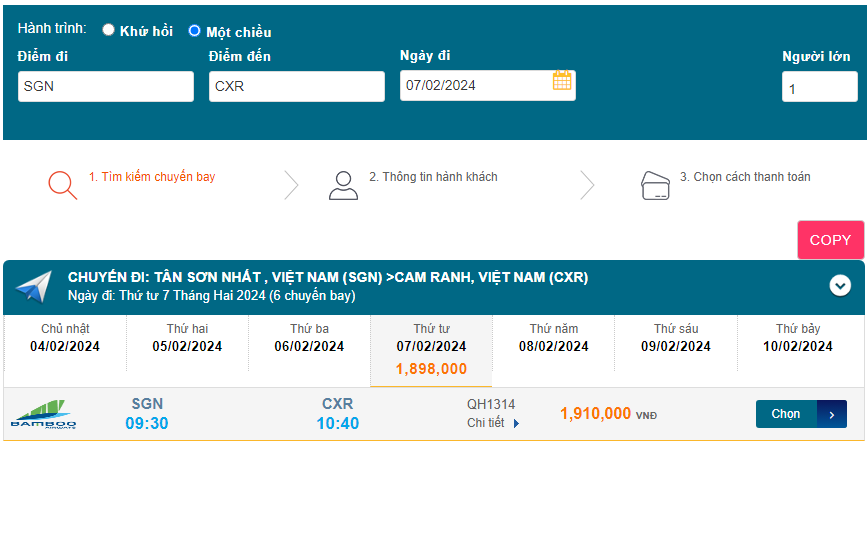Viewport: 867px width, 534px height.
Task: Choose flight with the Chọn button
Action: [x=786, y=414]
